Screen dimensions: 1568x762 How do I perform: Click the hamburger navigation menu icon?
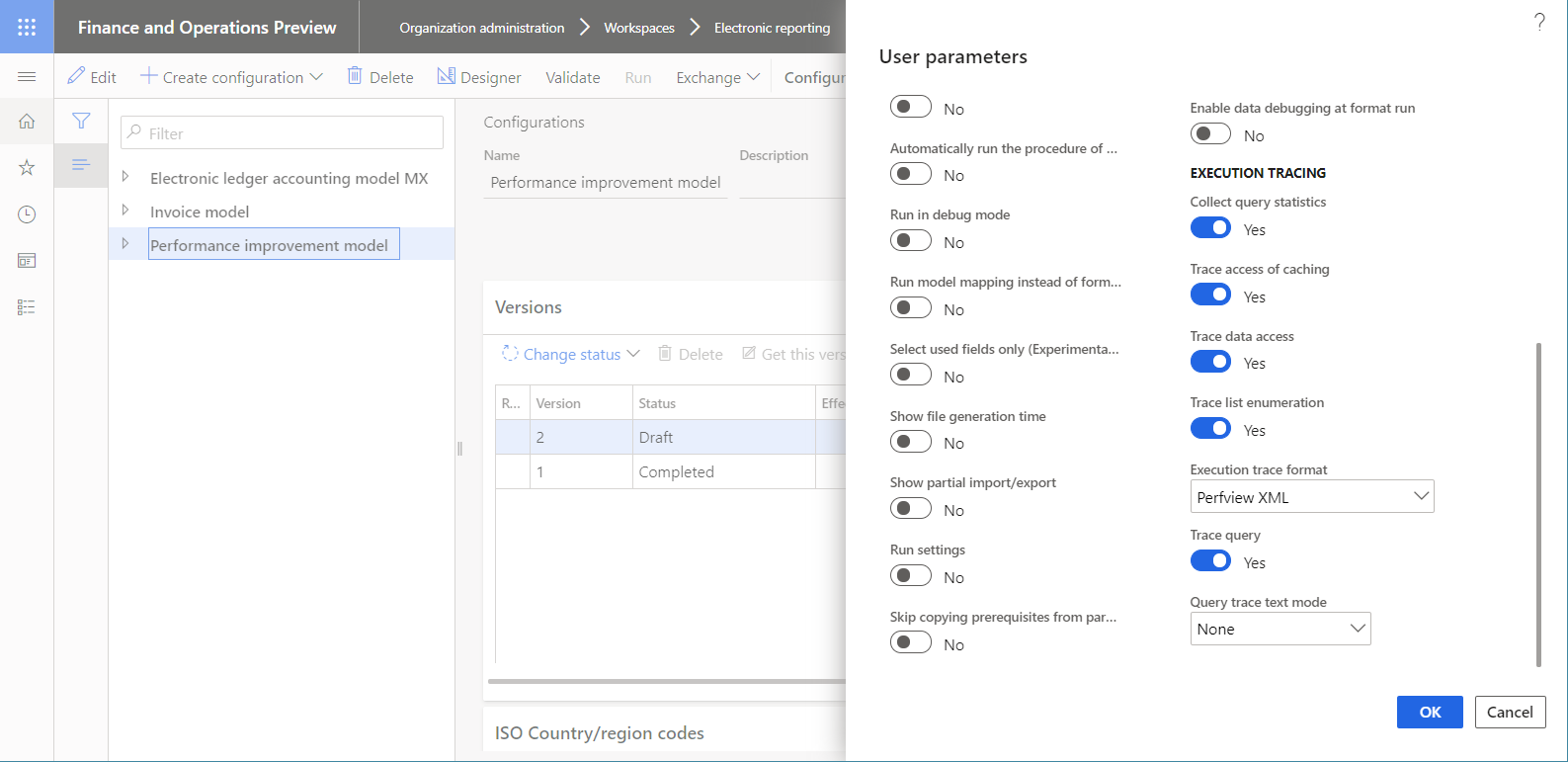tap(27, 77)
